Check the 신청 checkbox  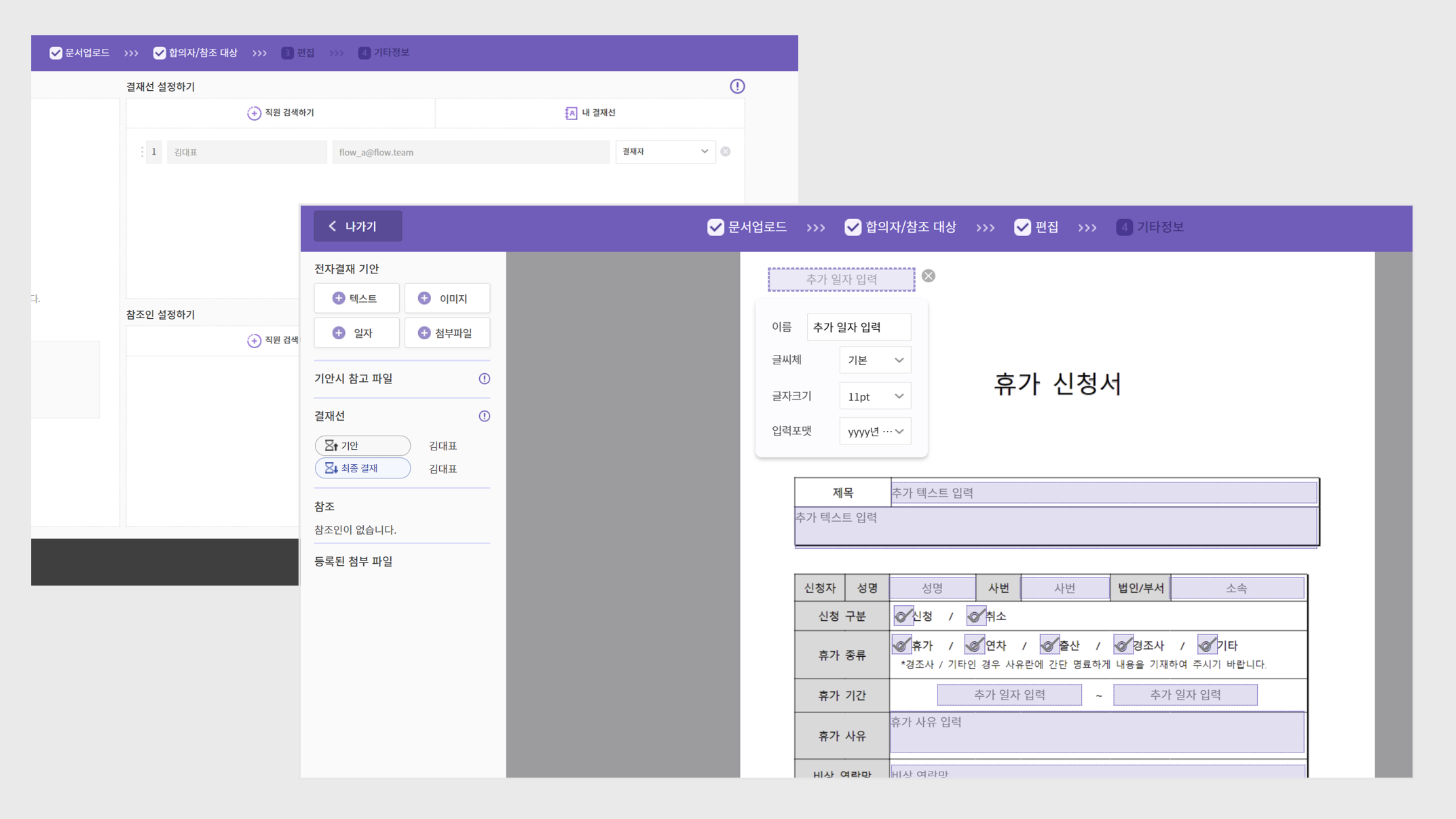point(903,616)
